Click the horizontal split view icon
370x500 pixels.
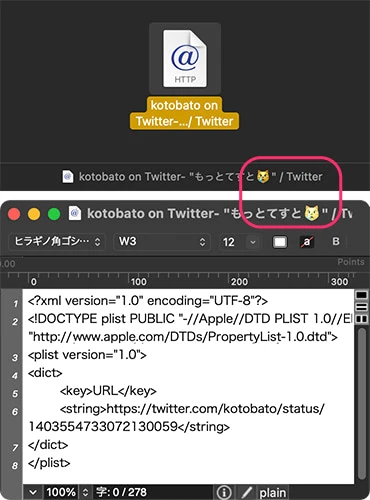[362, 307]
